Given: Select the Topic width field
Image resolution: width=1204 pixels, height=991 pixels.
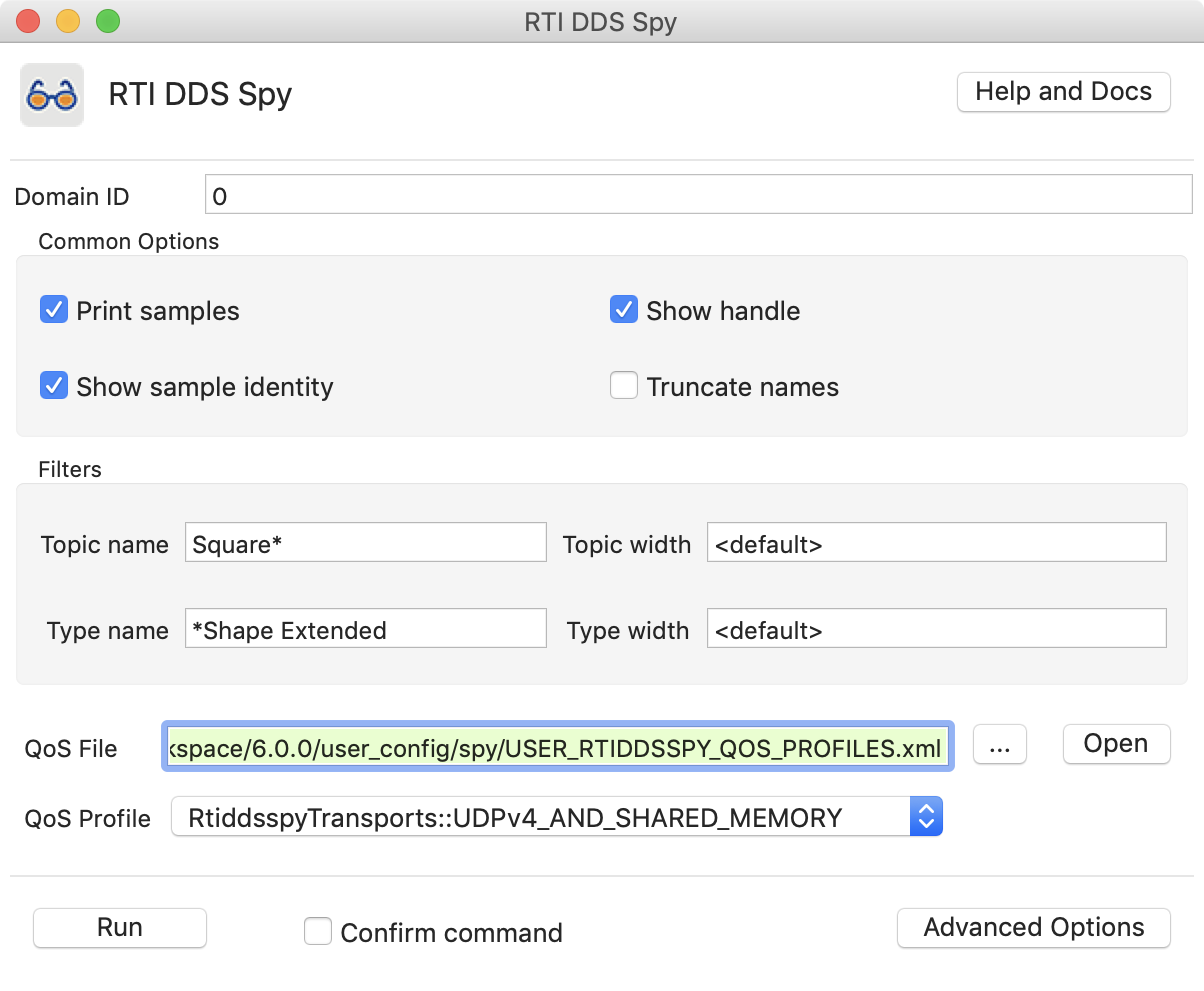Looking at the screenshot, I should [x=937, y=542].
